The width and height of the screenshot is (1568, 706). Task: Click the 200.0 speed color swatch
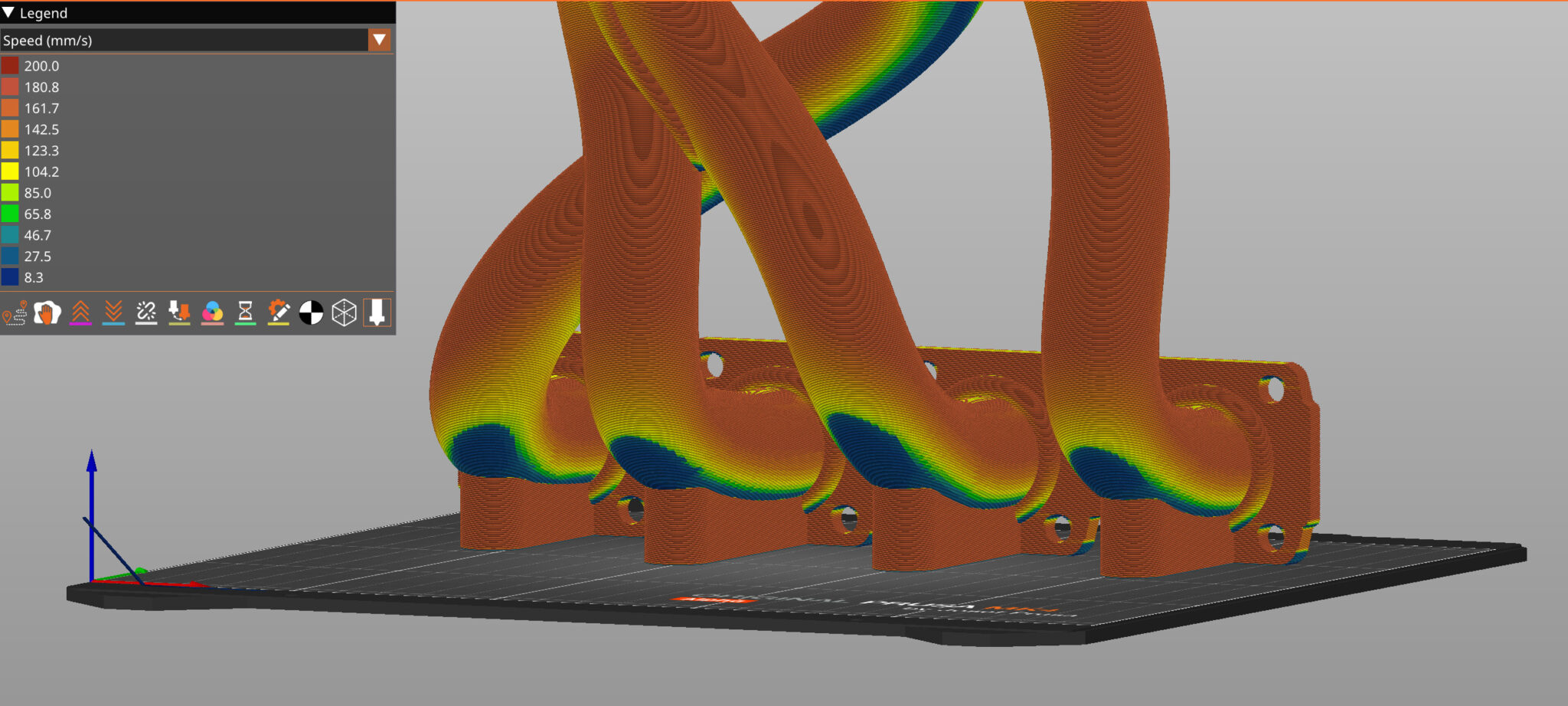click(10, 66)
